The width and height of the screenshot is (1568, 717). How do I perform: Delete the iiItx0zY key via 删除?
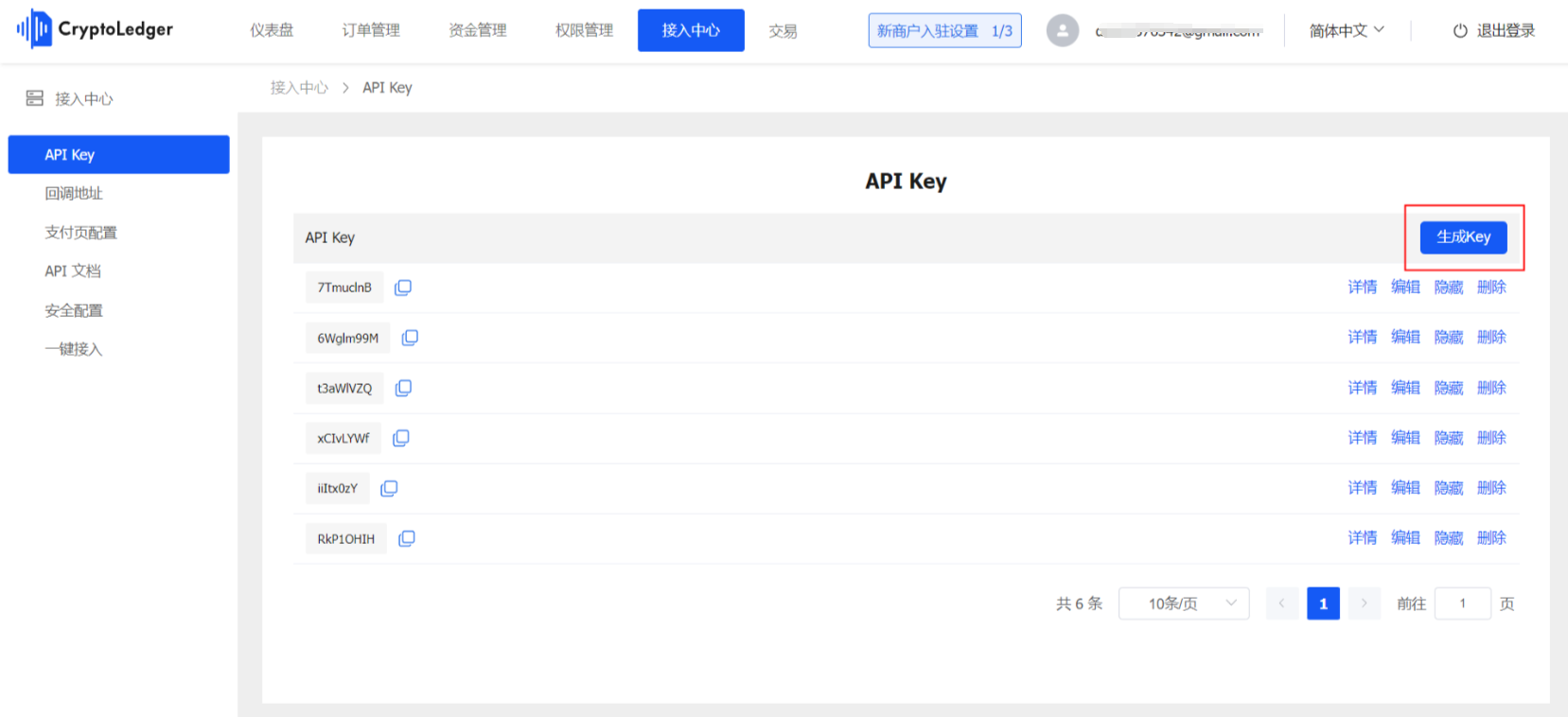(1491, 488)
